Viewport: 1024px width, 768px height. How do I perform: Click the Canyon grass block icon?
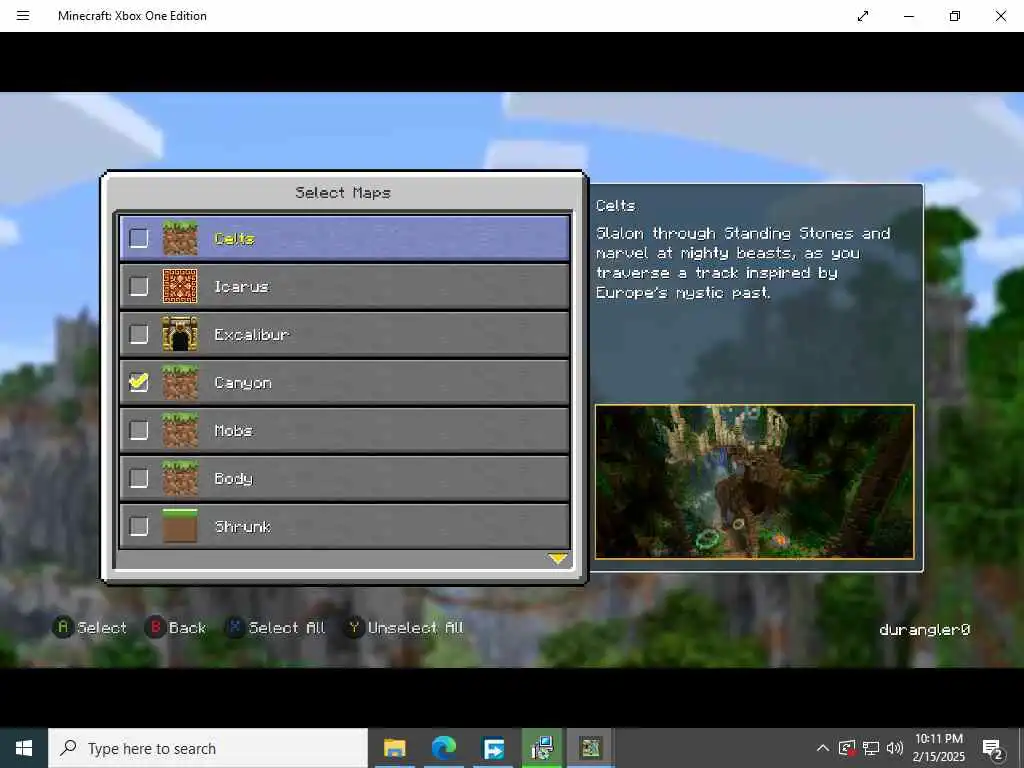pyautogui.click(x=180, y=382)
